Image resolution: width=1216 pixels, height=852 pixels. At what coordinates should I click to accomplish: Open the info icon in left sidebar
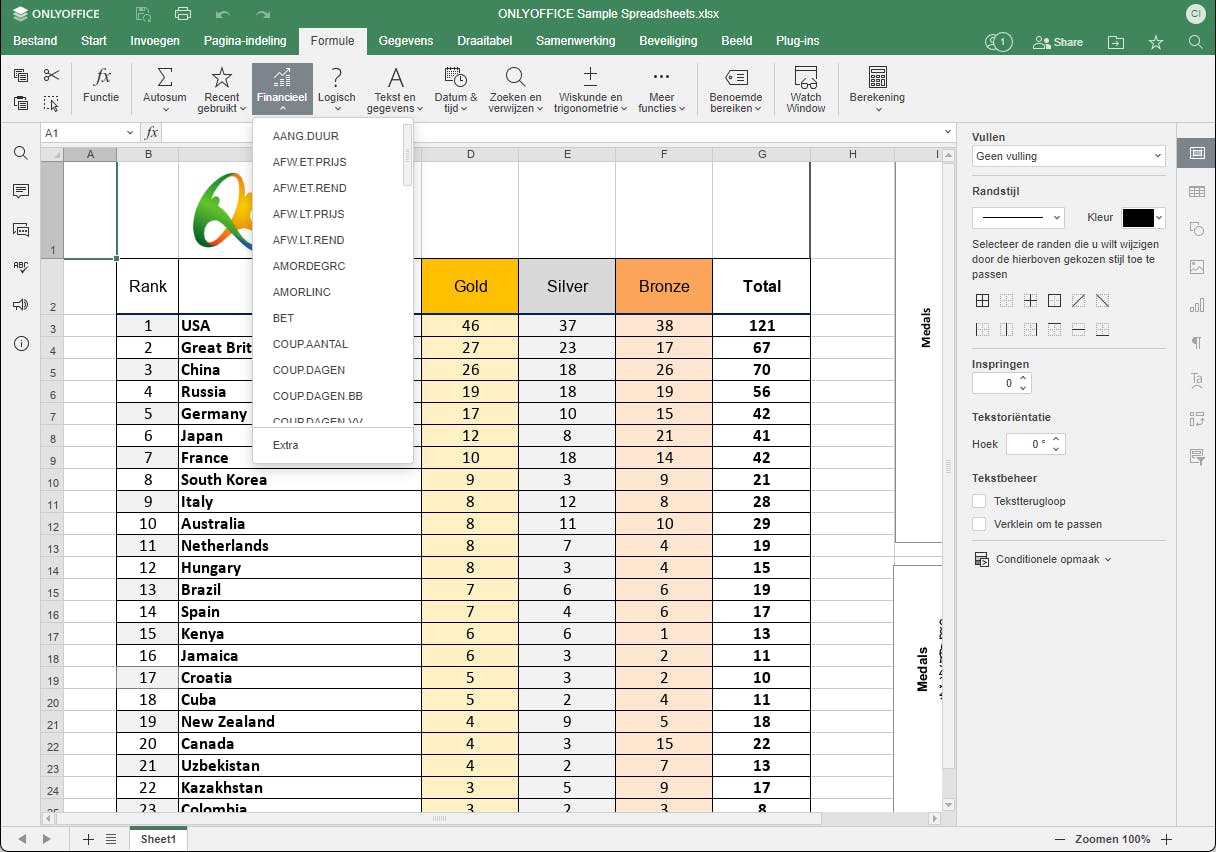pyautogui.click(x=21, y=343)
